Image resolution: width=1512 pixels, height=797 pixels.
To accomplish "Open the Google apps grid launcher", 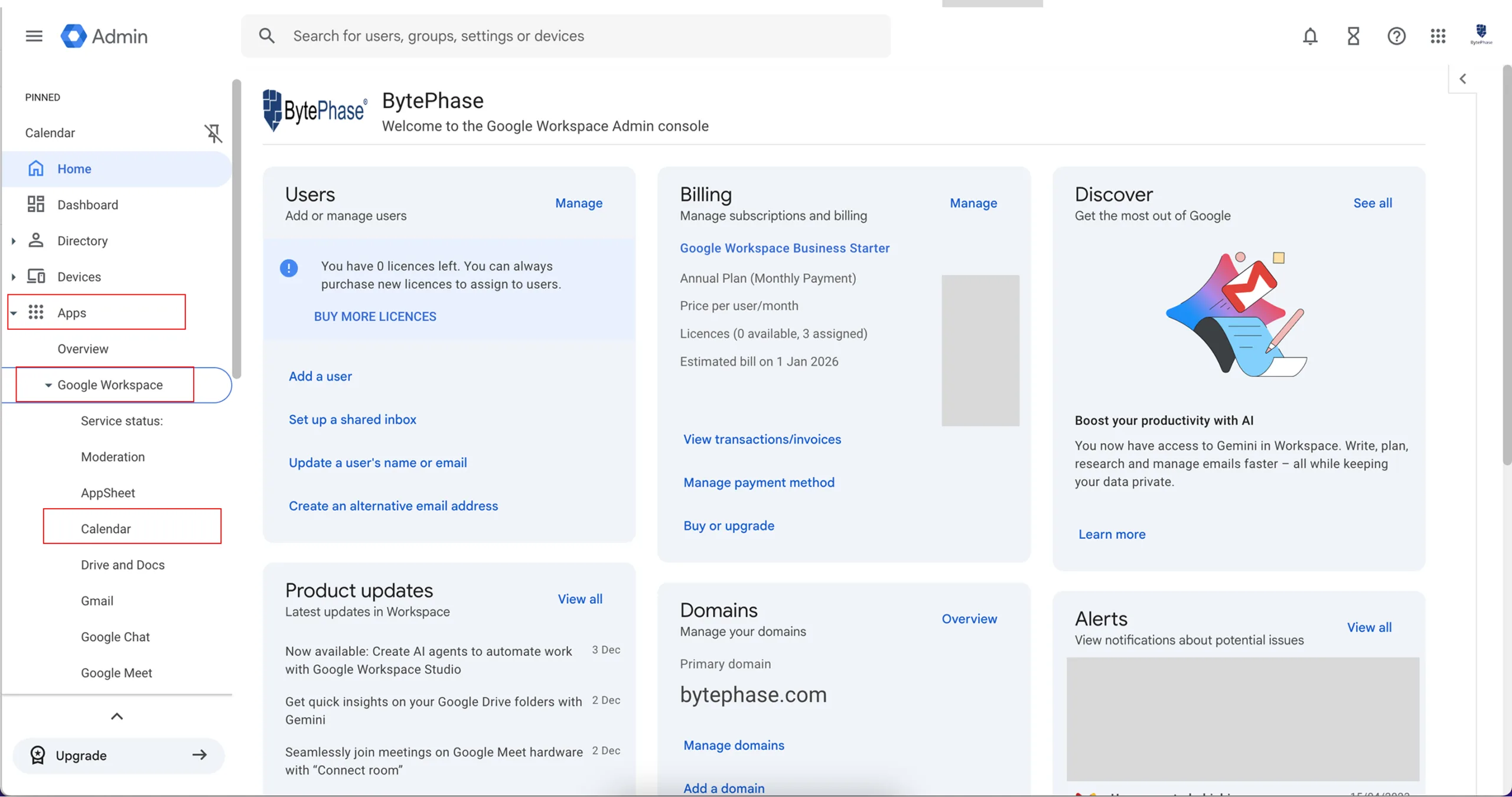I will pos(1438,36).
